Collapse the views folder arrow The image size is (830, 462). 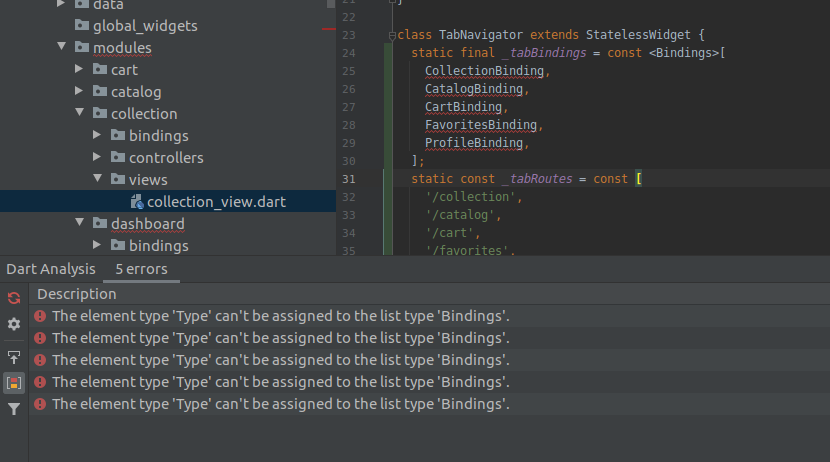(97, 178)
